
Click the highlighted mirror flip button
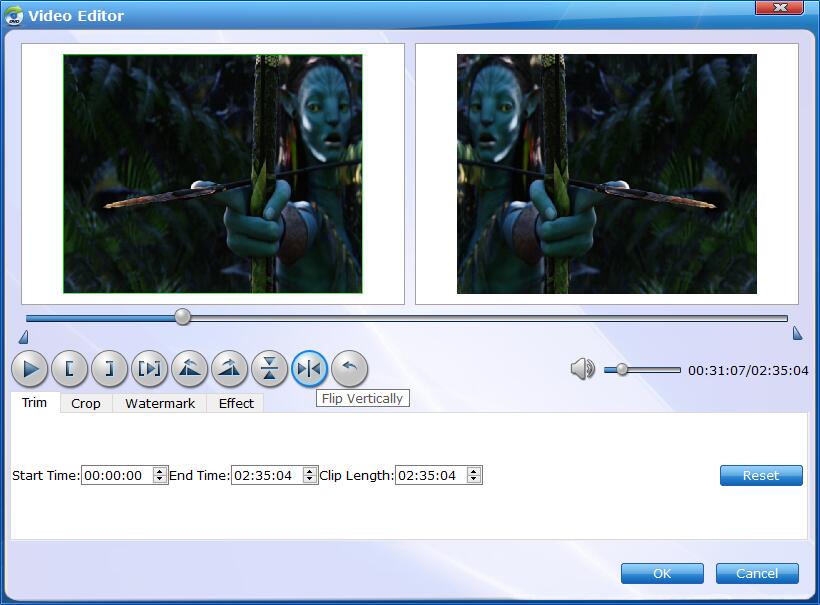(x=309, y=369)
